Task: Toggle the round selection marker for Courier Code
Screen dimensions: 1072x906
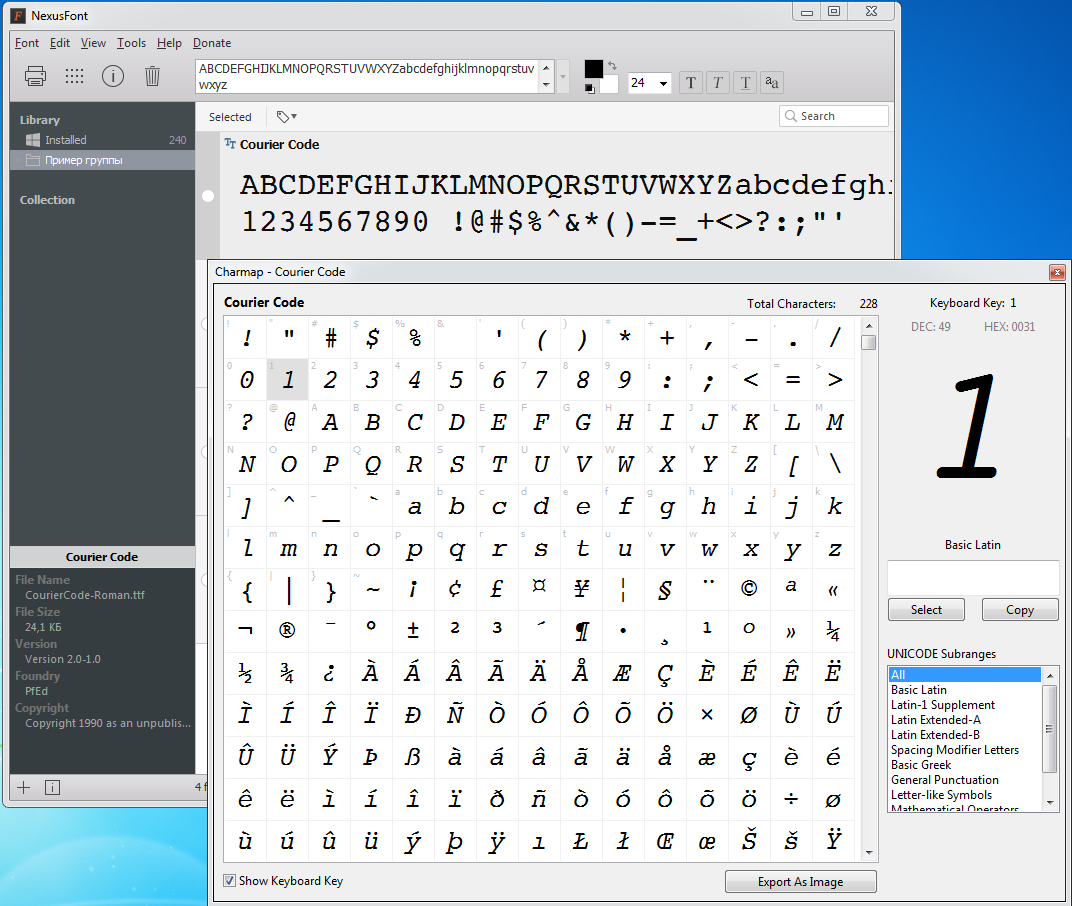Action: point(208,196)
